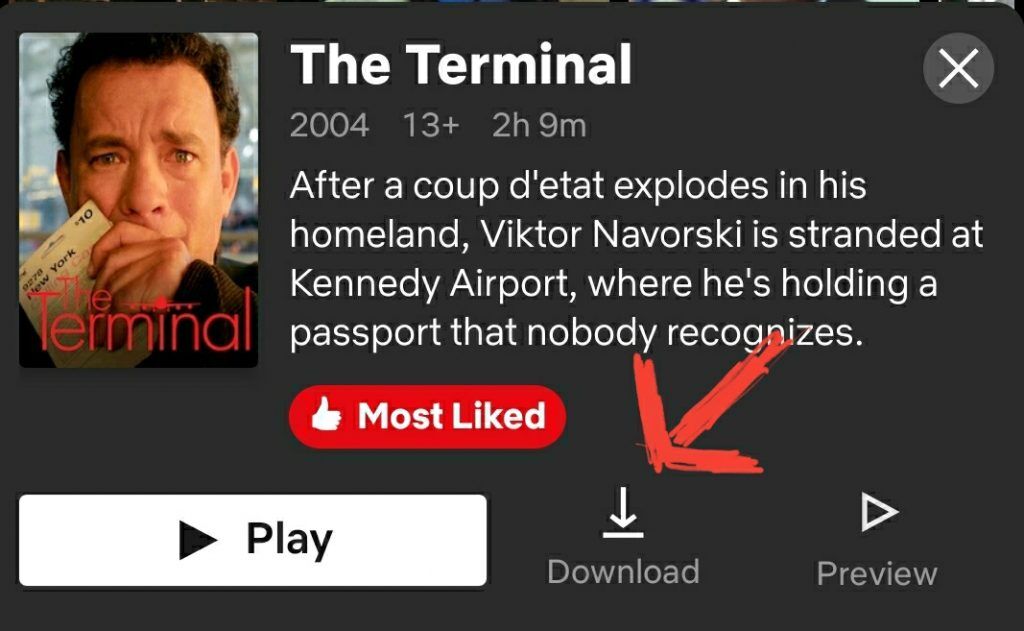The image size is (1024, 631).
Task: Open The Terminal poster thumbnail
Action: point(138,200)
